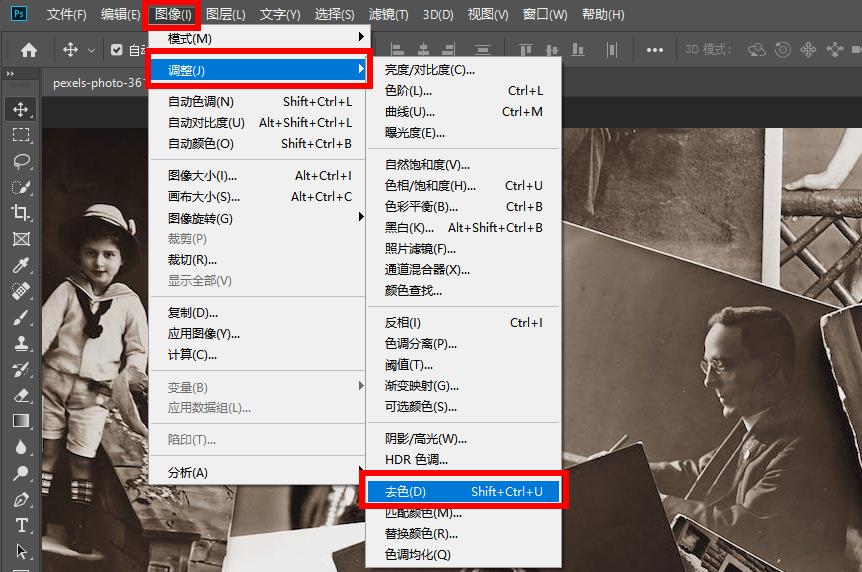Click the 3D roll camera icon

[783, 50]
